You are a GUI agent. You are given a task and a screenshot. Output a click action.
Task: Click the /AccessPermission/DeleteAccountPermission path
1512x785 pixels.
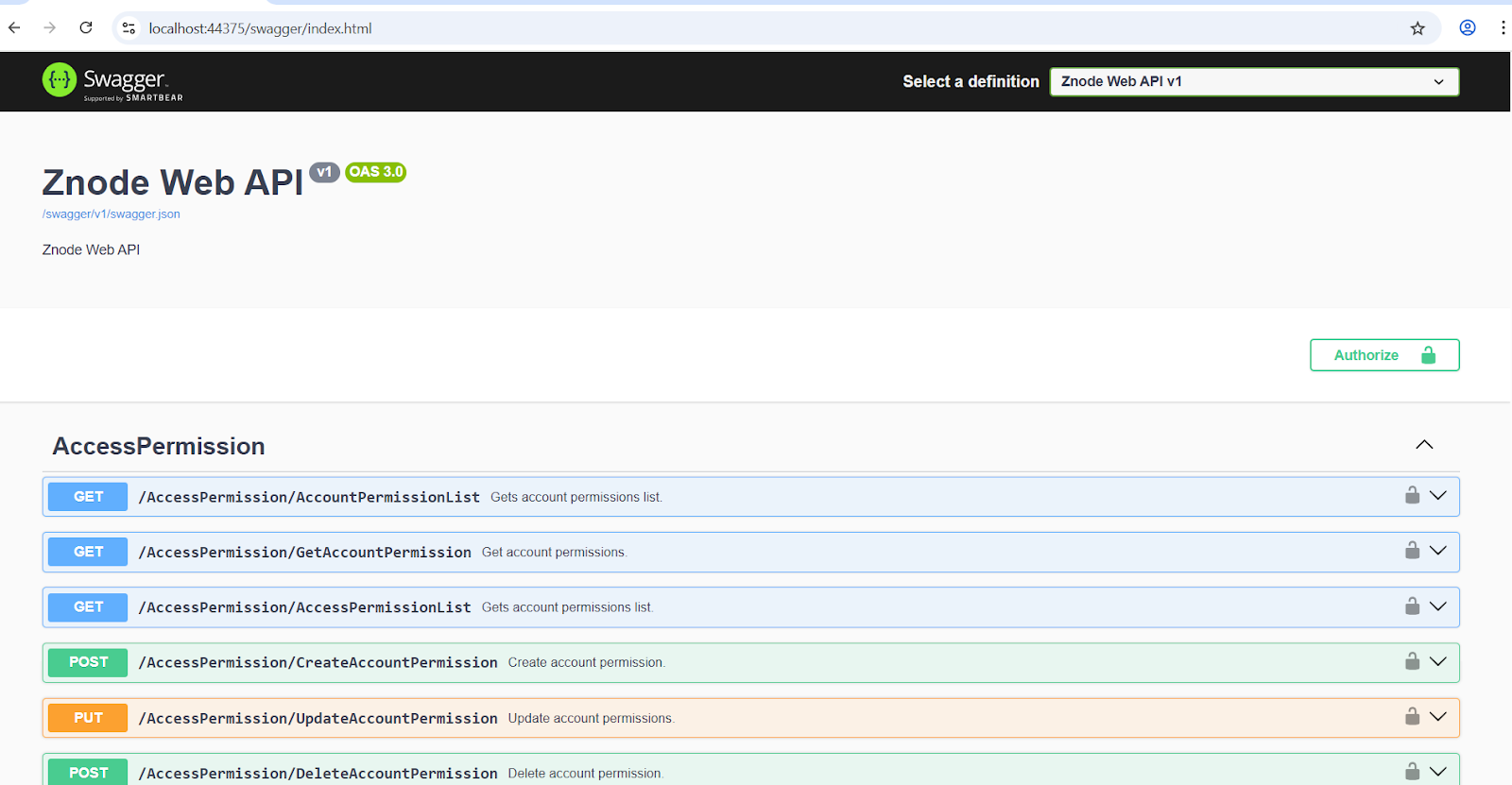point(318,774)
